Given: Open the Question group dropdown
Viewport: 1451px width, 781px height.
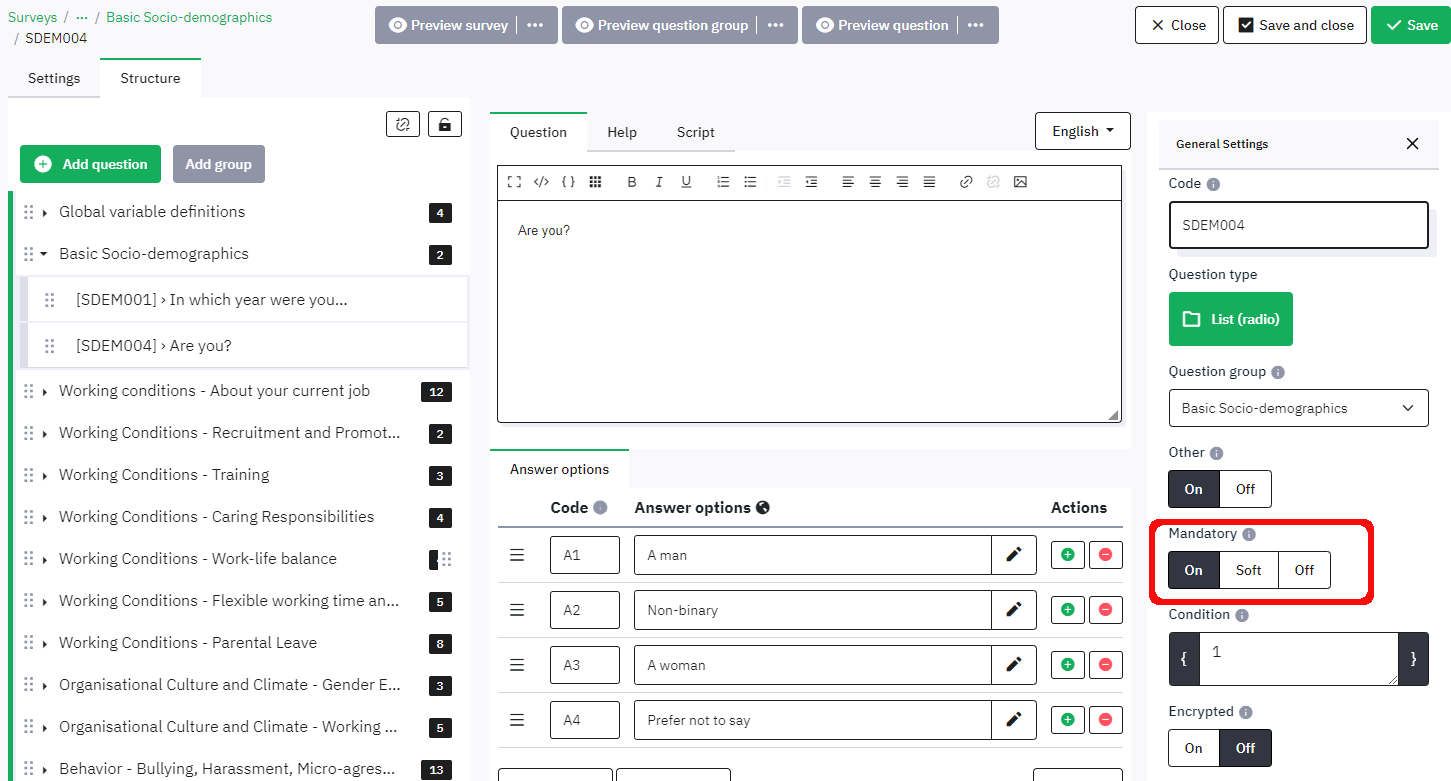Looking at the screenshot, I should pos(1297,408).
